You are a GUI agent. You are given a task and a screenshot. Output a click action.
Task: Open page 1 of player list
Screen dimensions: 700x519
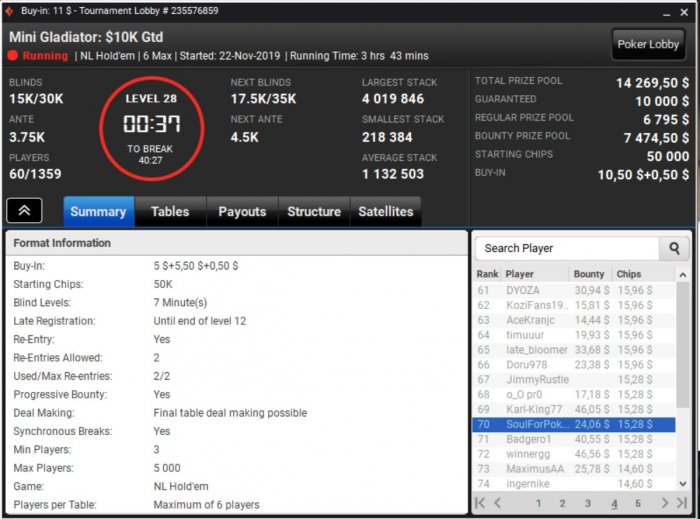(538, 503)
